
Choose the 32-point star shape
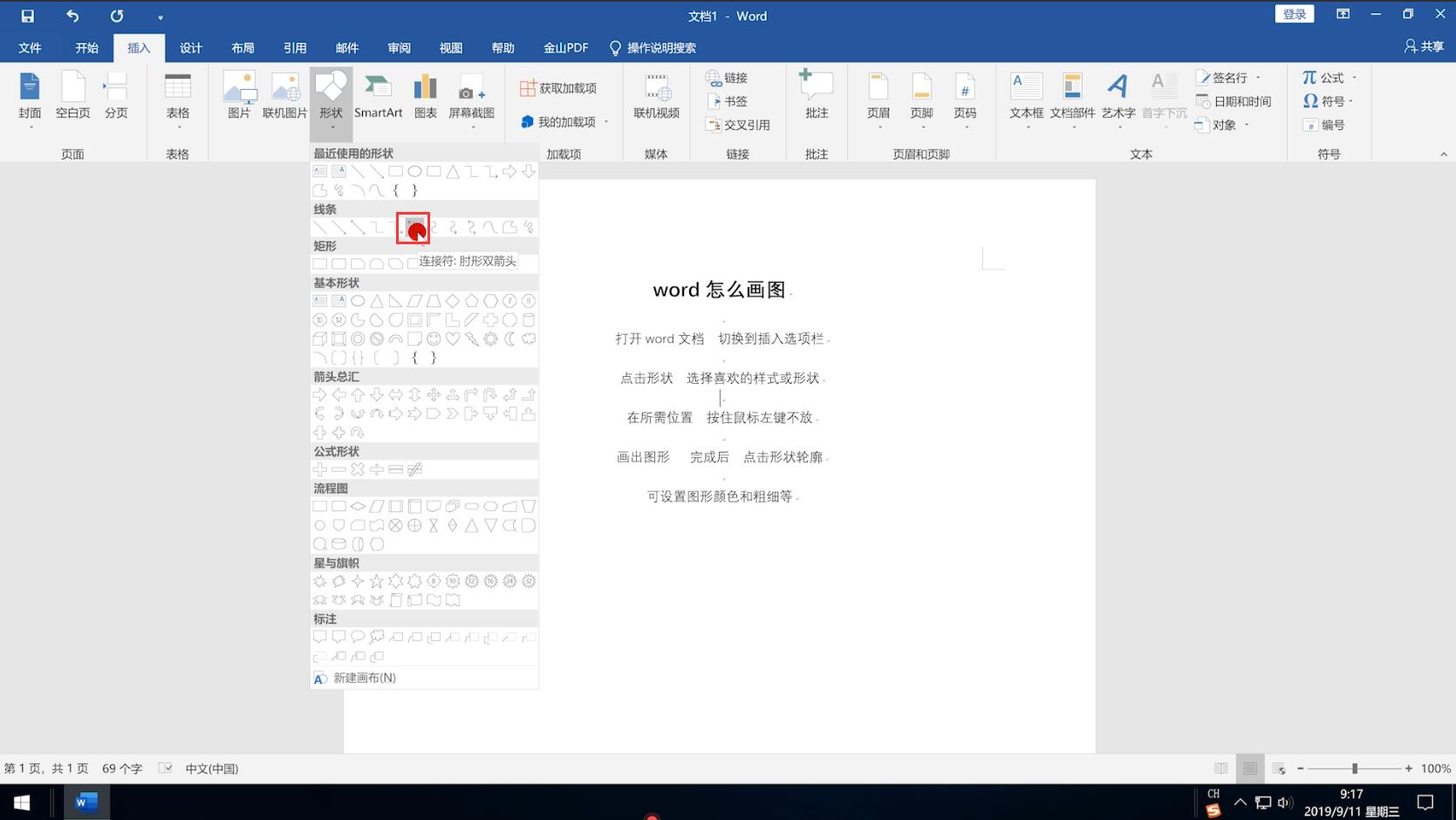pyautogui.click(x=529, y=581)
